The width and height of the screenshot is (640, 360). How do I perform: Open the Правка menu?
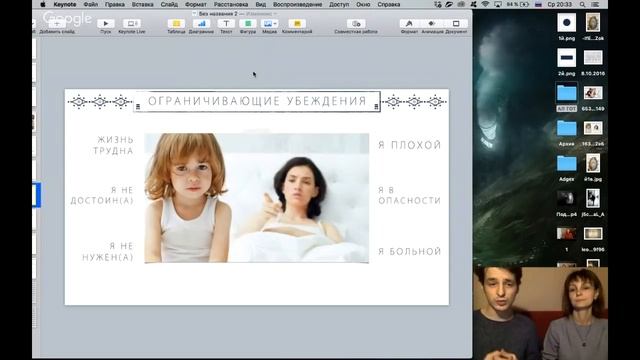coord(115,4)
